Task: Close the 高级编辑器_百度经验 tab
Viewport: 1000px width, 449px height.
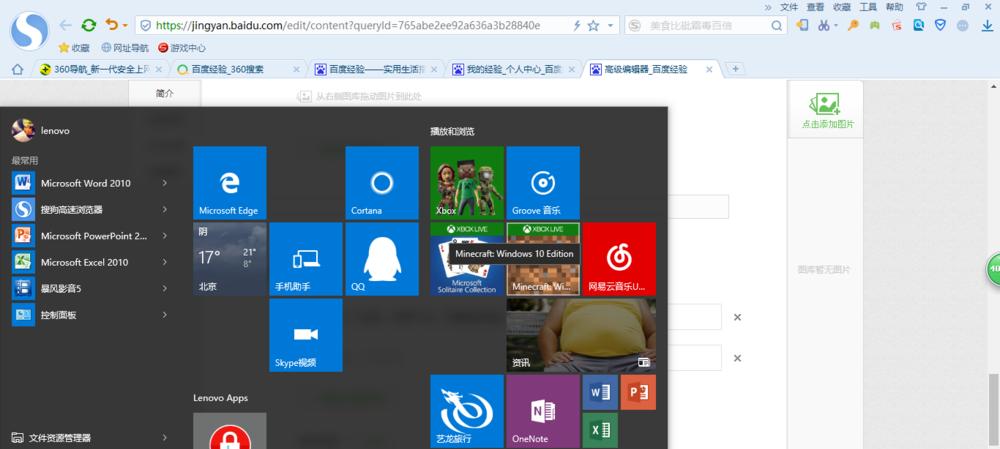Action: pyautogui.click(x=709, y=70)
